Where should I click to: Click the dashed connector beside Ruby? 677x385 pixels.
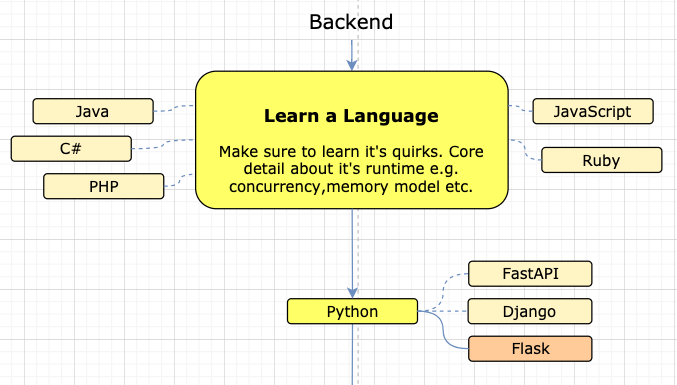(x=525, y=150)
